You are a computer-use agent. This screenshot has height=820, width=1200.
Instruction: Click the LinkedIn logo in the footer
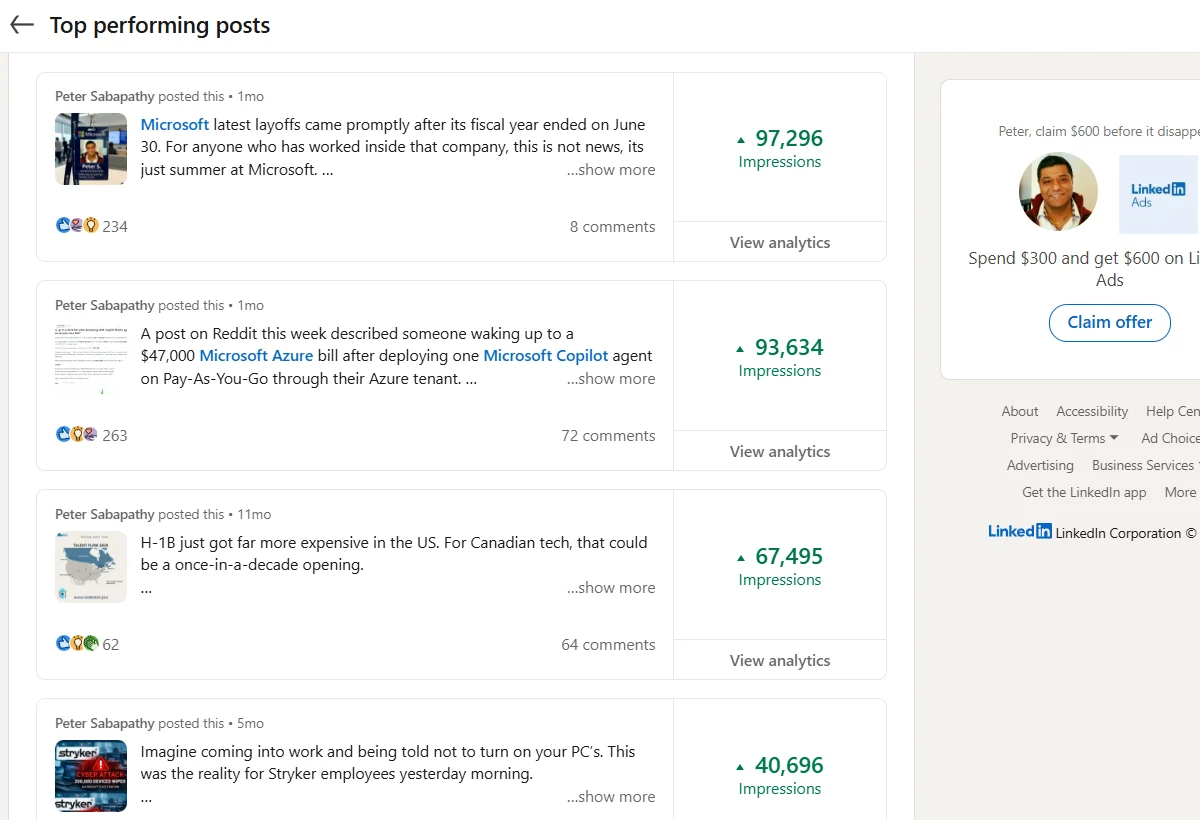[1020, 532]
